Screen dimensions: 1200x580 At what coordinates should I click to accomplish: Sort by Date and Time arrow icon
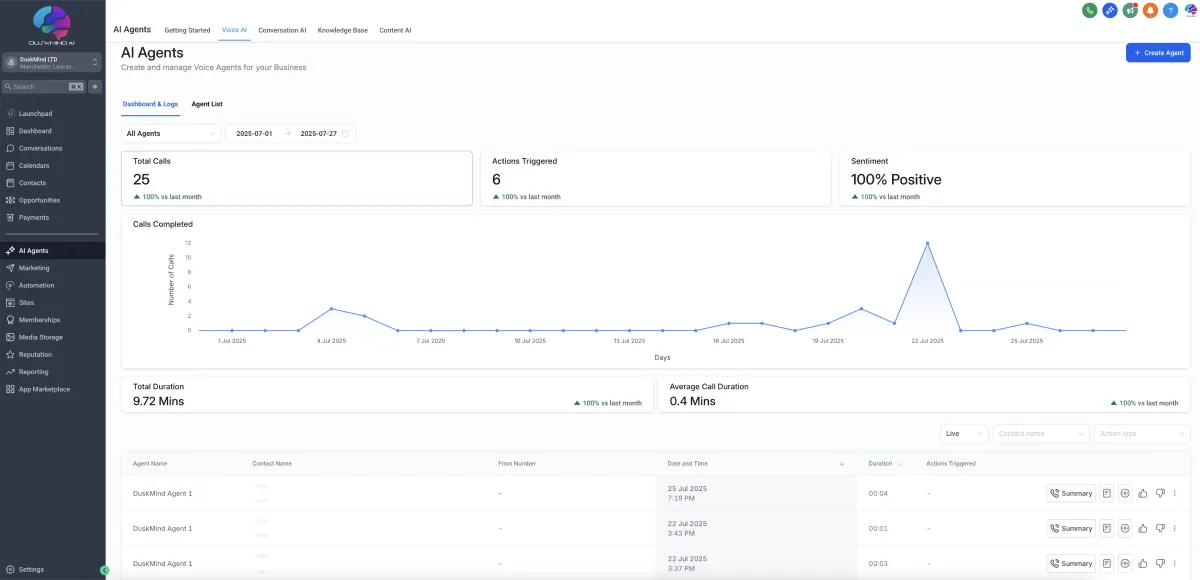pos(842,464)
